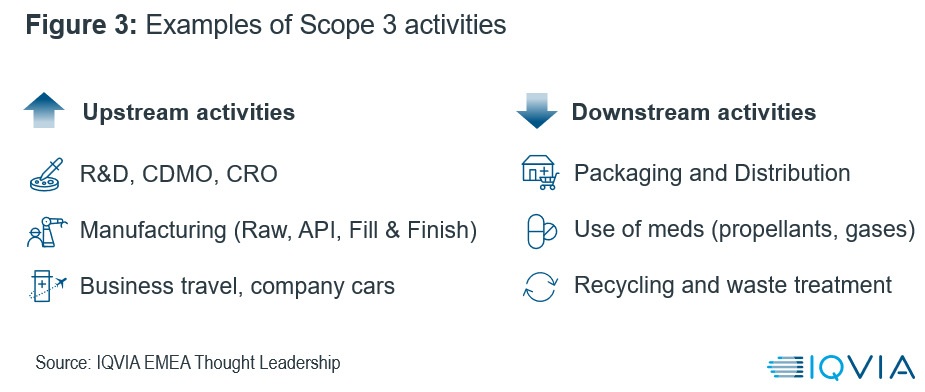Click the Figure 3 title label
The height and width of the screenshot is (392, 925).
coord(81,25)
